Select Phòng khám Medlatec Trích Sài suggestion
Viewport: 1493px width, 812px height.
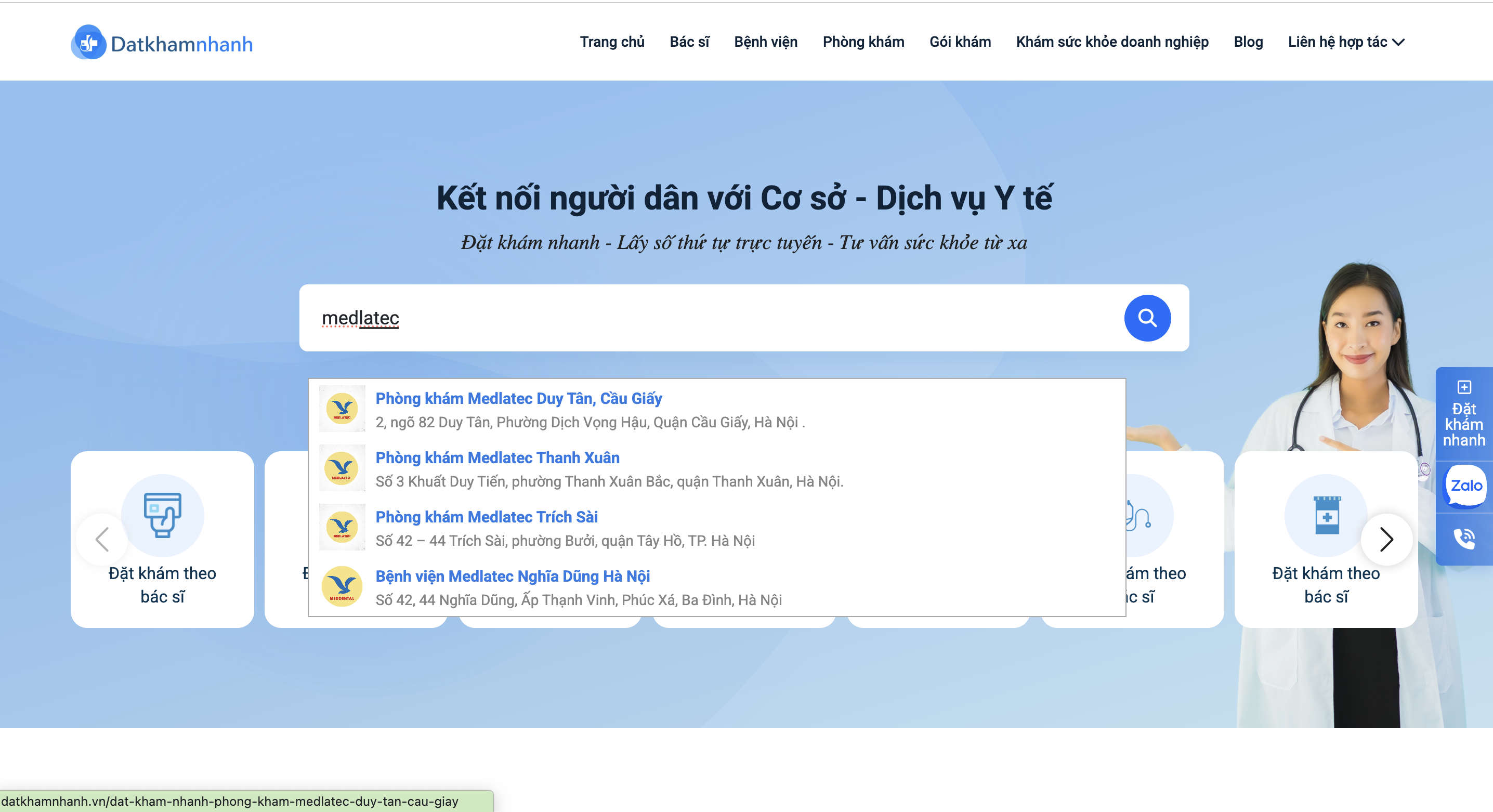point(486,517)
